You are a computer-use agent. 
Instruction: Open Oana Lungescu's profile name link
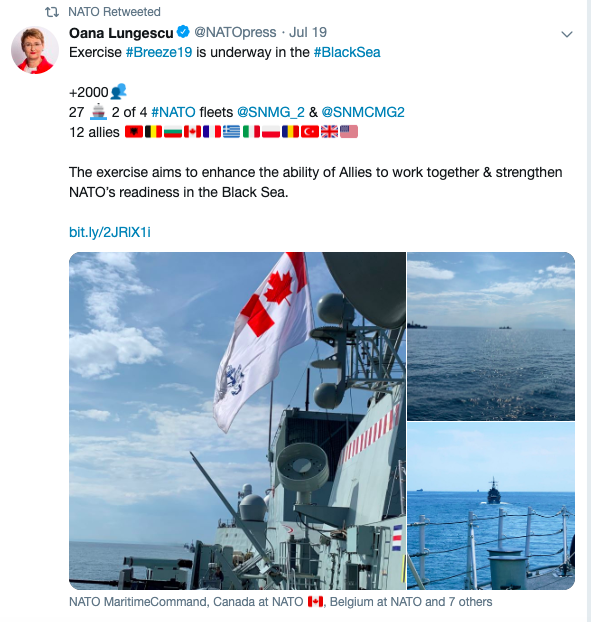coord(121,33)
